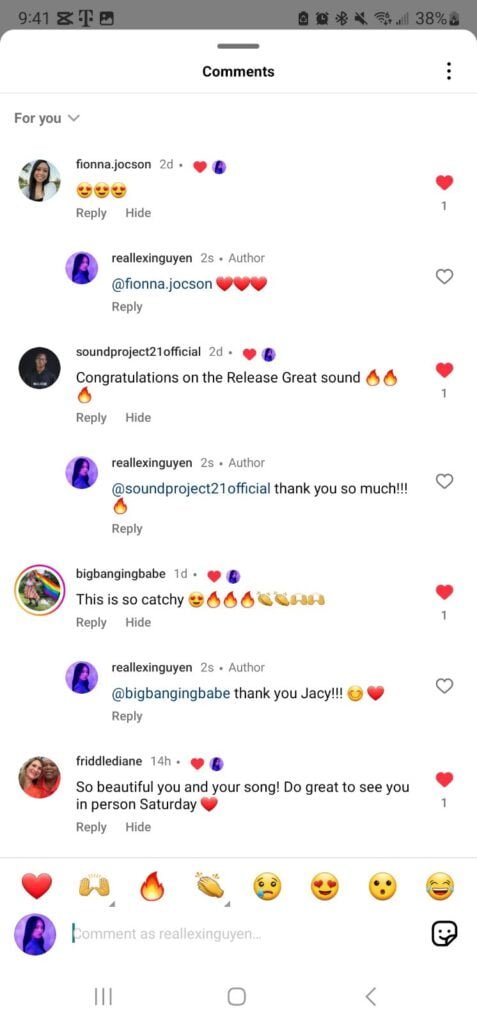Tap the red heart emoji quick reaction
Image resolution: width=477 pixels, height=1024 pixels.
[37, 887]
